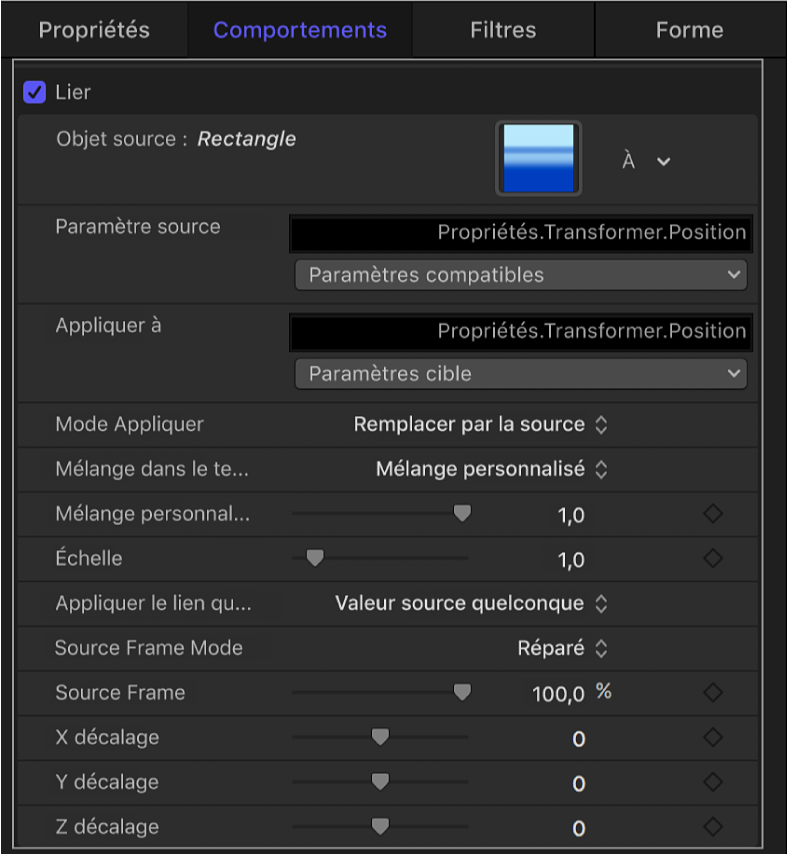Click the Source Frame keyframe diamond
The width and height of the screenshot is (787, 854).
click(712, 692)
